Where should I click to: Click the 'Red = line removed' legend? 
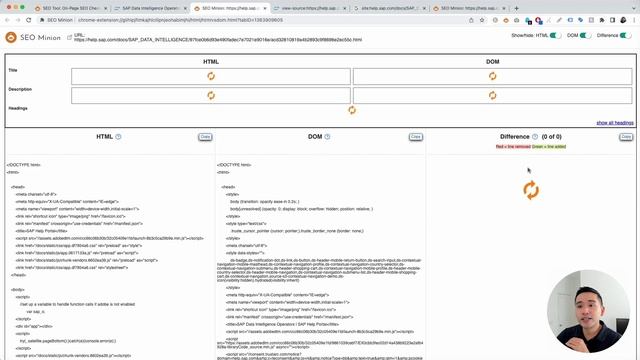pyautogui.click(x=513, y=147)
